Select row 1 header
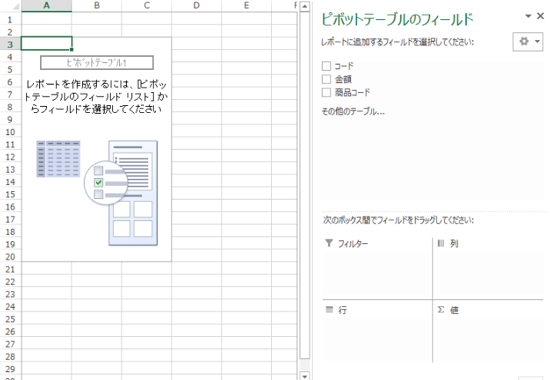550x380 pixels. tap(10, 20)
